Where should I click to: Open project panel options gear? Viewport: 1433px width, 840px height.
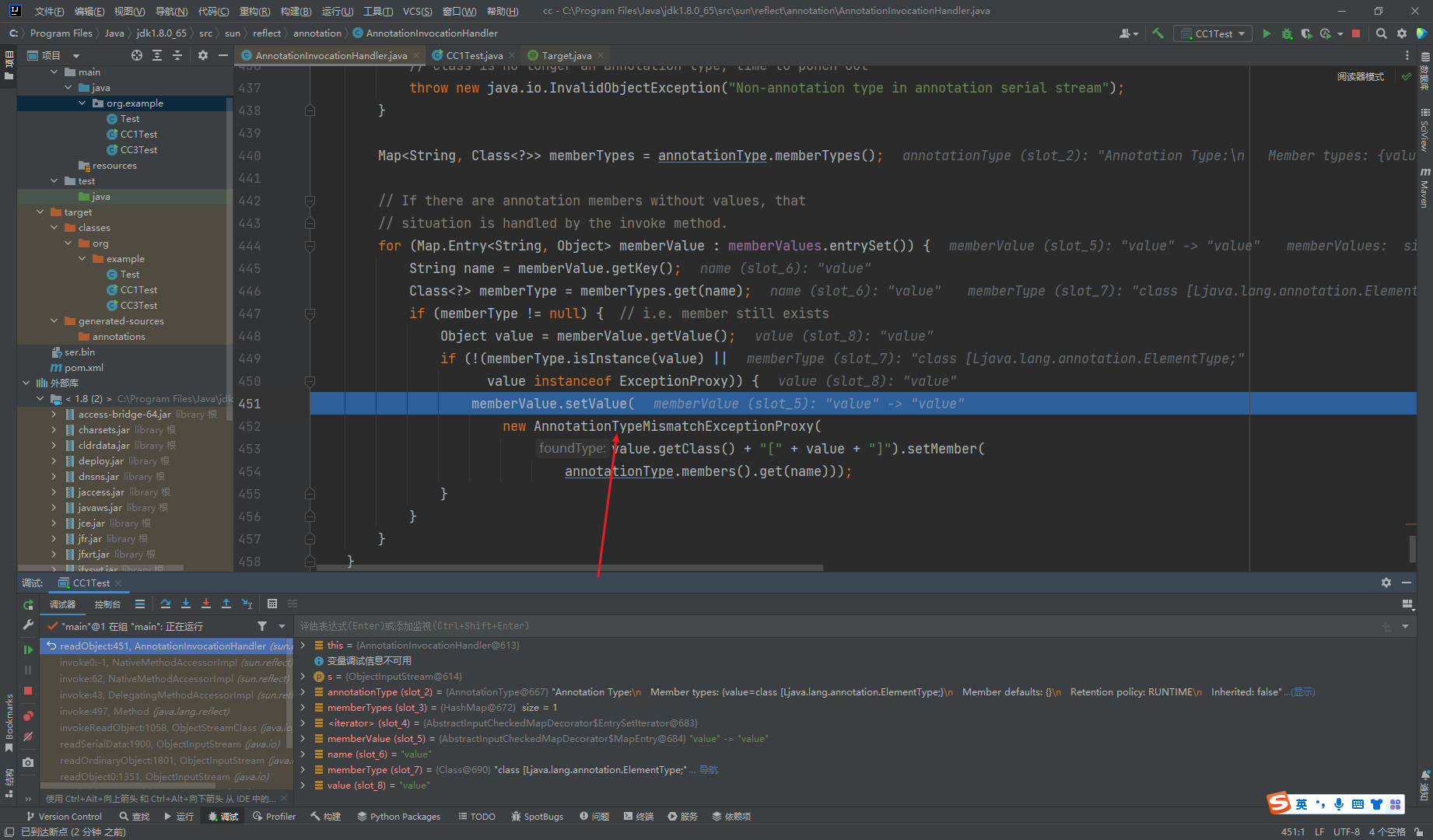coord(203,55)
